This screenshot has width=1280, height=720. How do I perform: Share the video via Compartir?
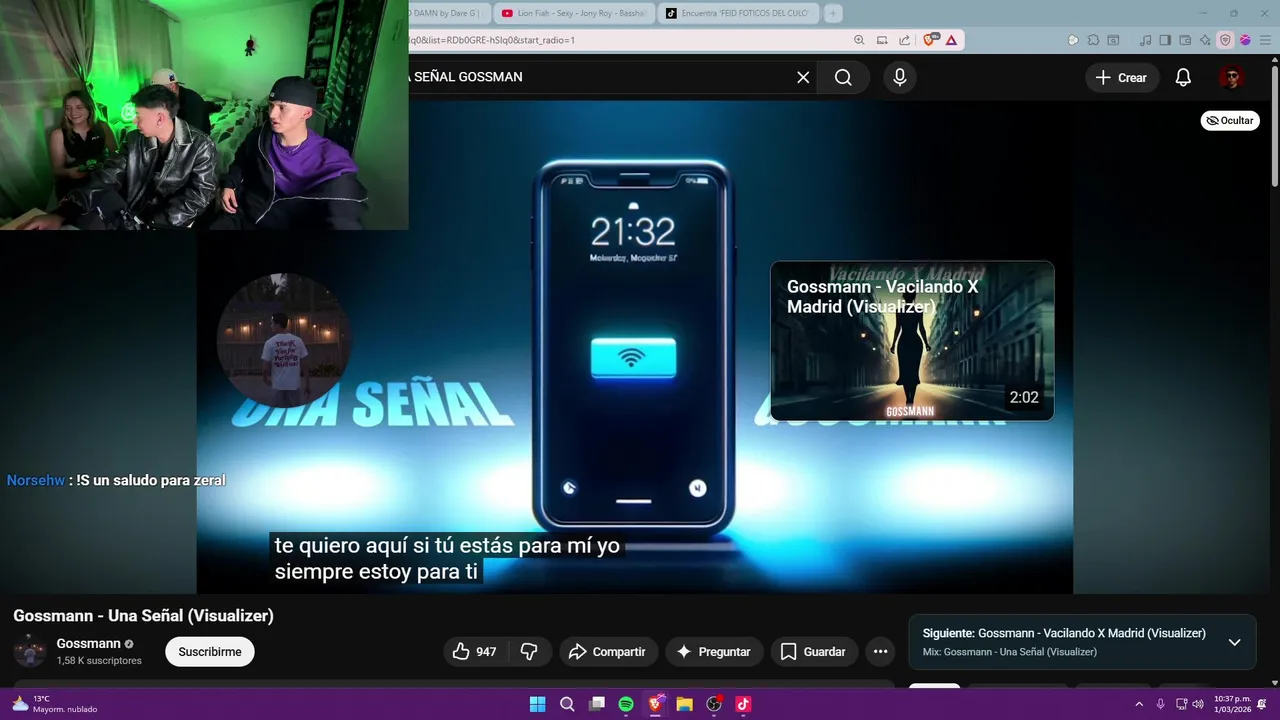[608, 651]
